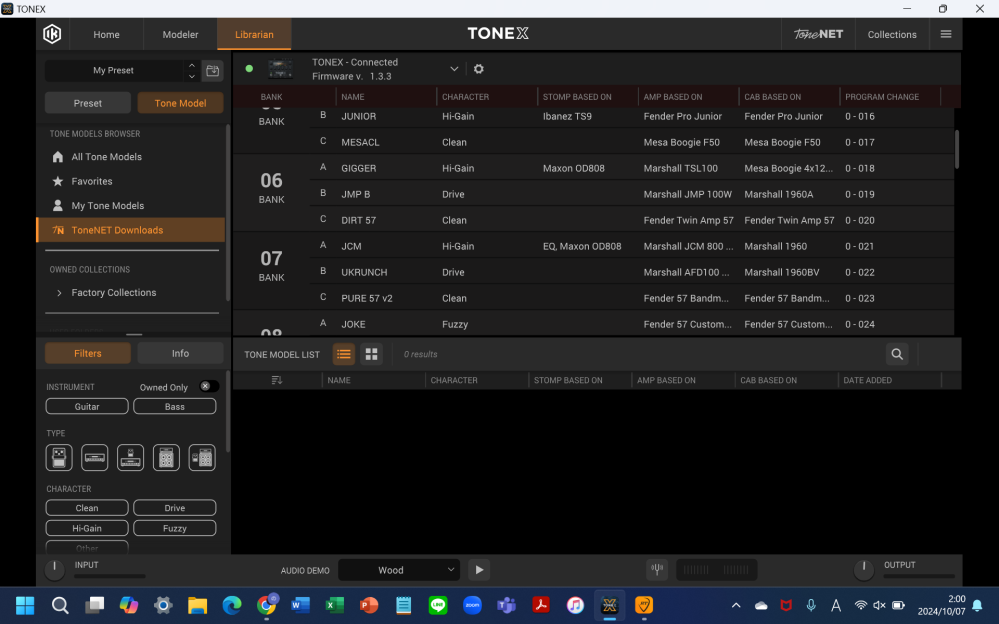This screenshot has height=624, width=999.
Task: Expand the Factory Collections group
Action: [x=59, y=292]
